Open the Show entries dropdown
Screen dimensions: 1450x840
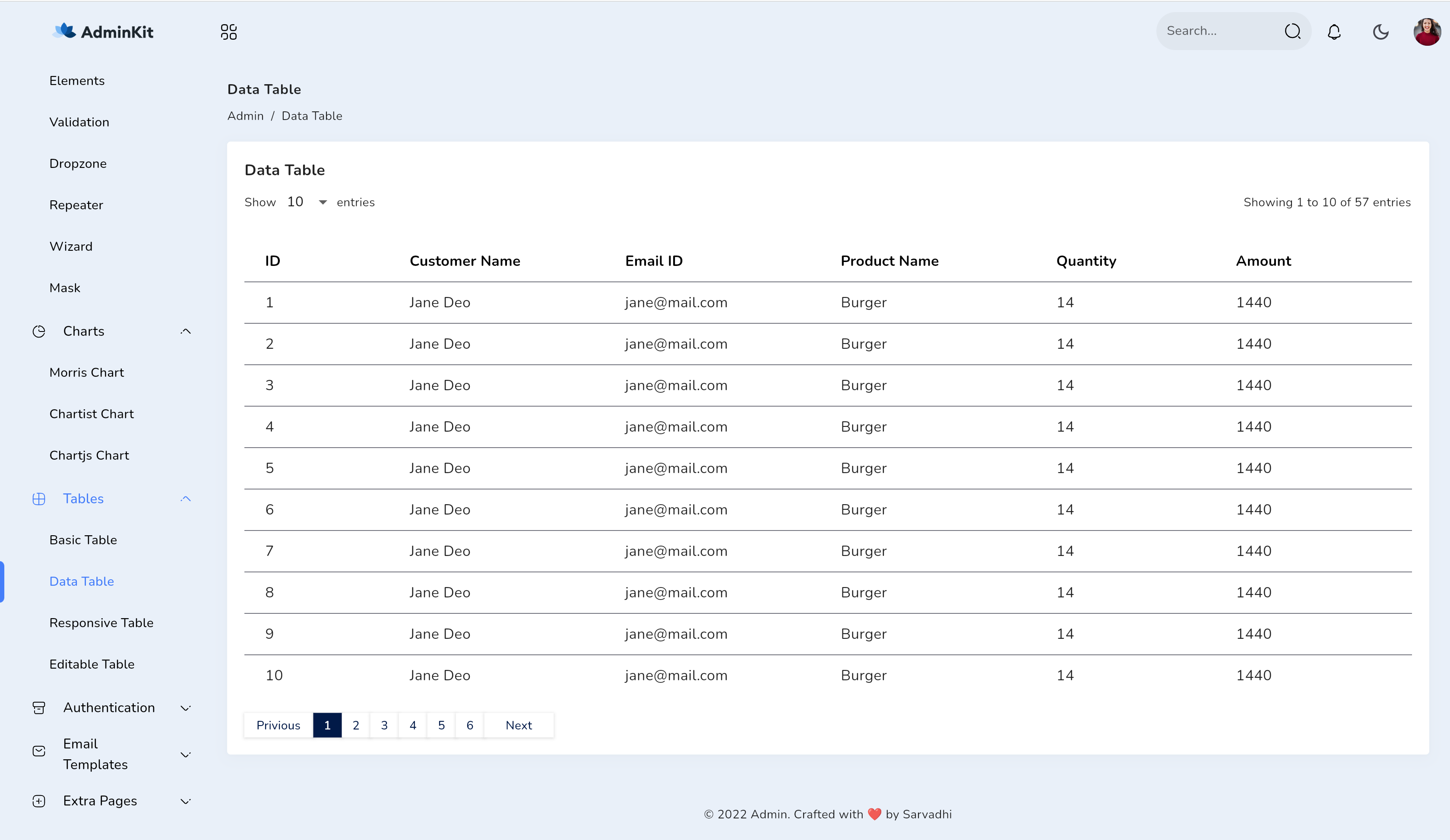[x=306, y=202]
